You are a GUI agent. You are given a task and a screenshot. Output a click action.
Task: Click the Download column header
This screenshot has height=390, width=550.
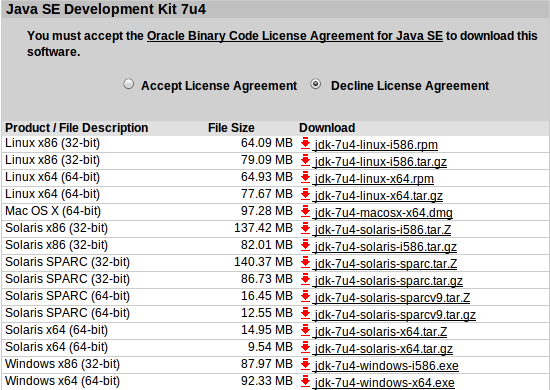(327, 128)
